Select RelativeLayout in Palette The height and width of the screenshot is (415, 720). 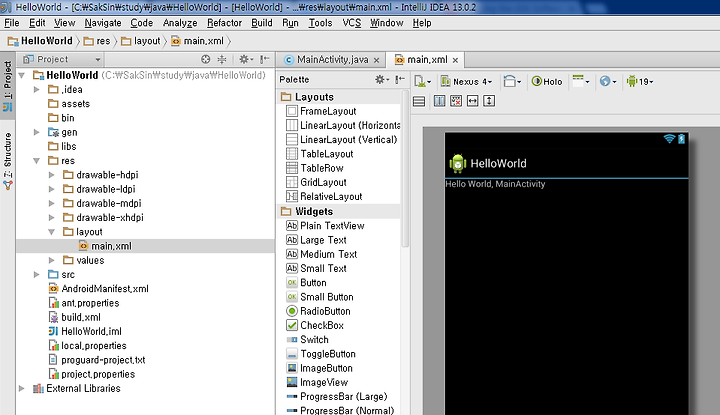click(324, 196)
